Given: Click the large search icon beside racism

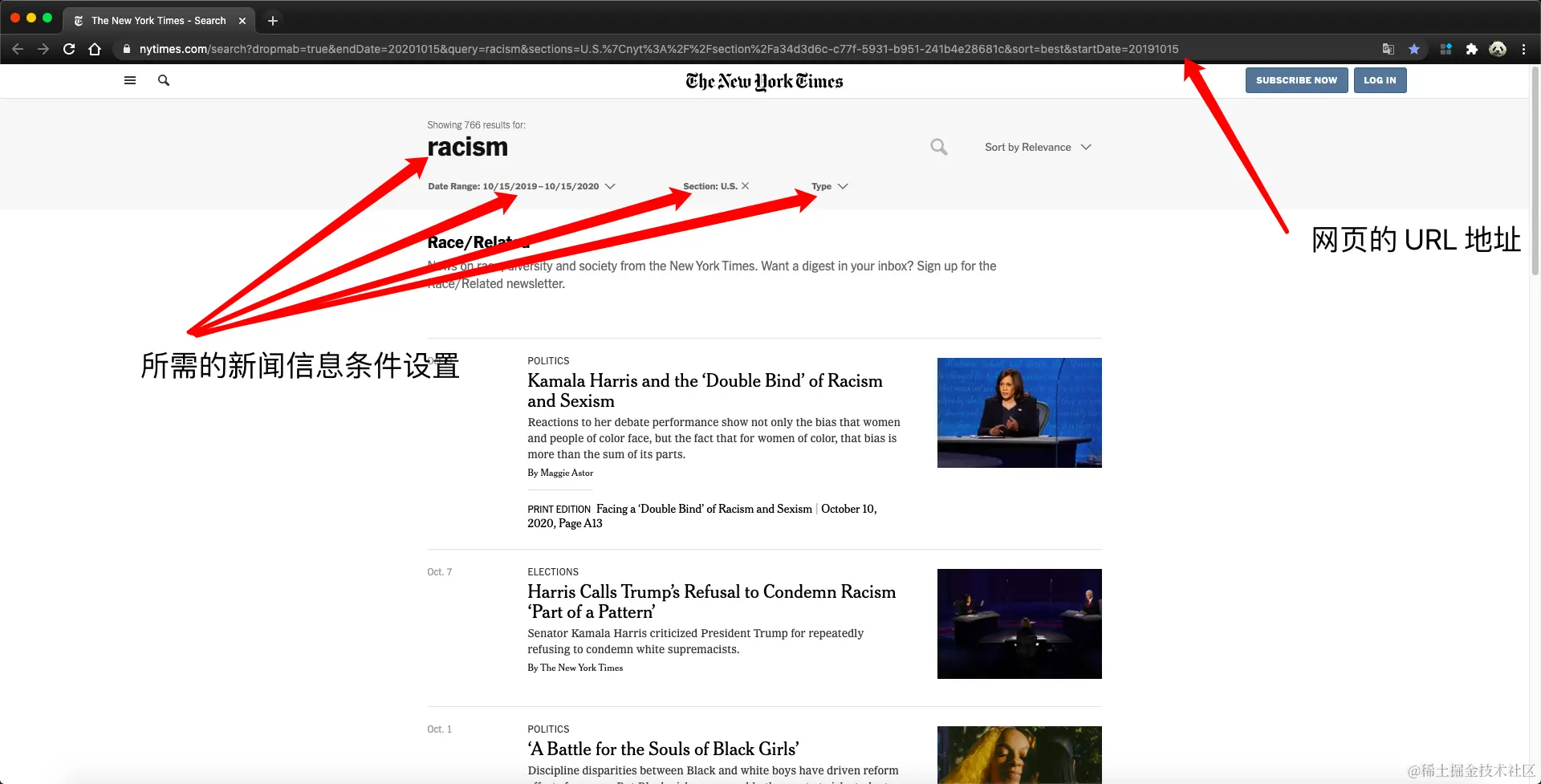Looking at the screenshot, I should point(938,147).
